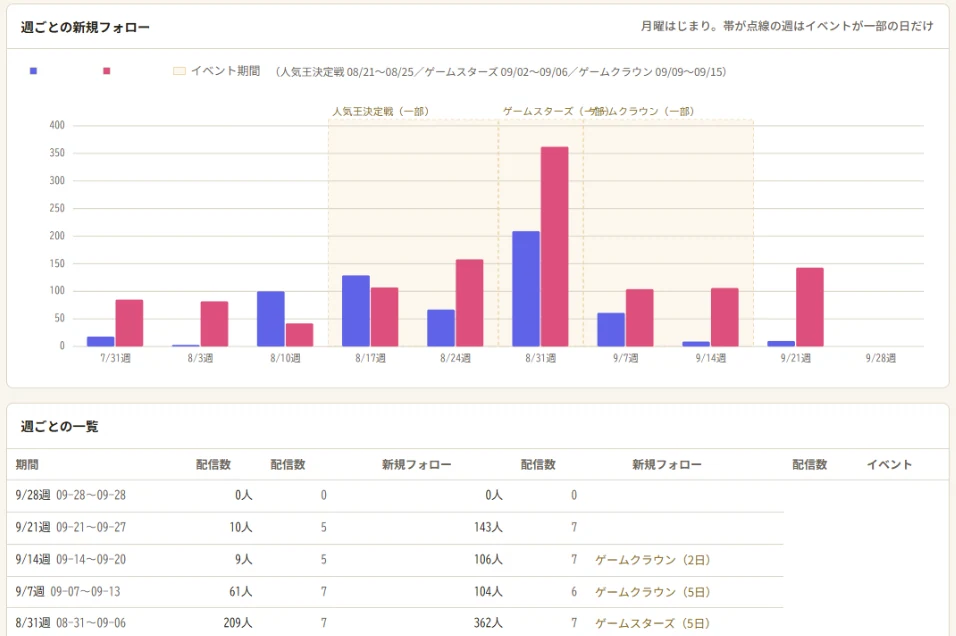The image size is (956, 636).
Task: Click the 週ごとの新規フォロー heading
Action: point(85,27)
